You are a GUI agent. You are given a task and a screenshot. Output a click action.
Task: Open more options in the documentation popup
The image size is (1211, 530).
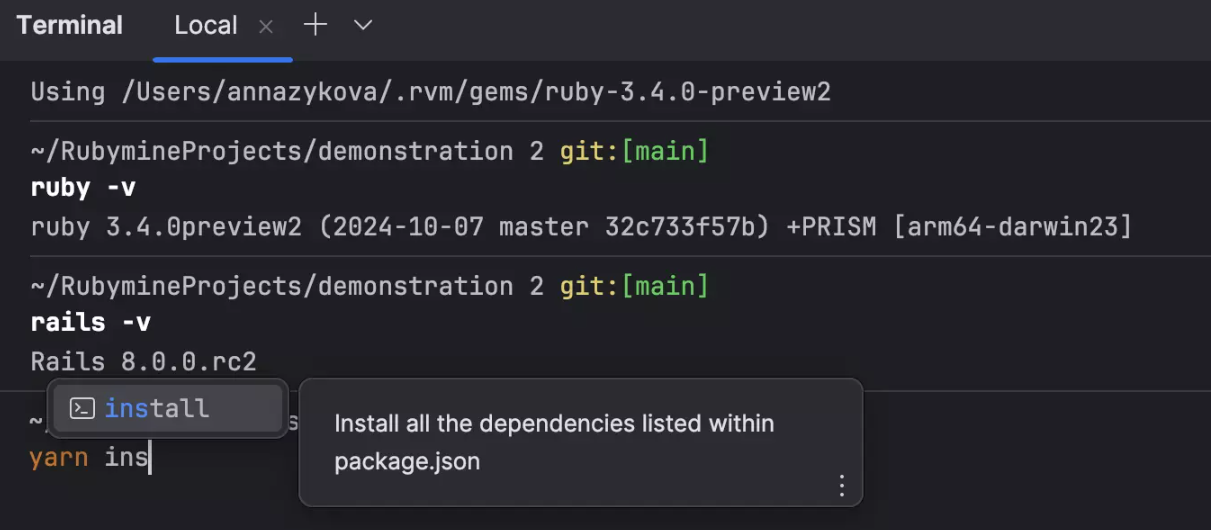(x=841, y=486)
